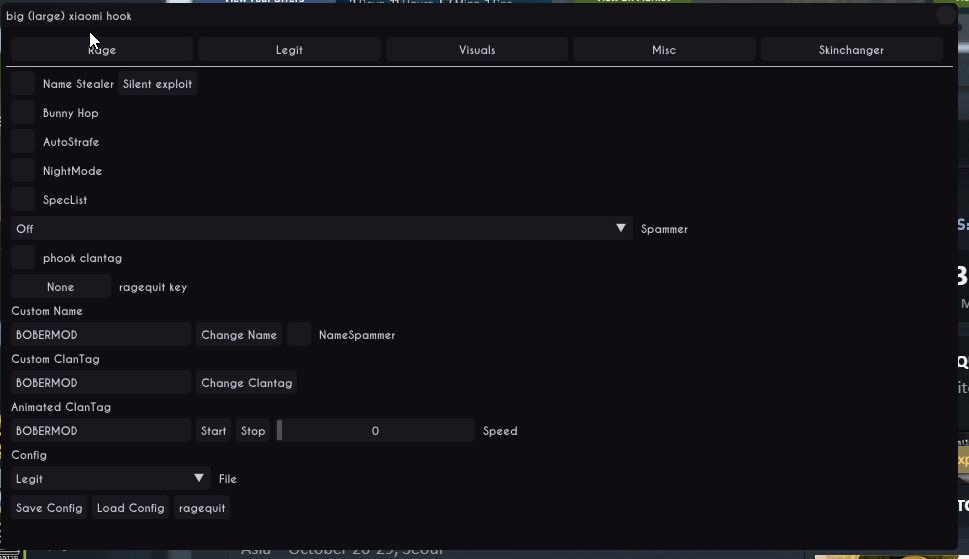
Task: Click the 'Animated ClanTag' label
Action: pos(61,407)
